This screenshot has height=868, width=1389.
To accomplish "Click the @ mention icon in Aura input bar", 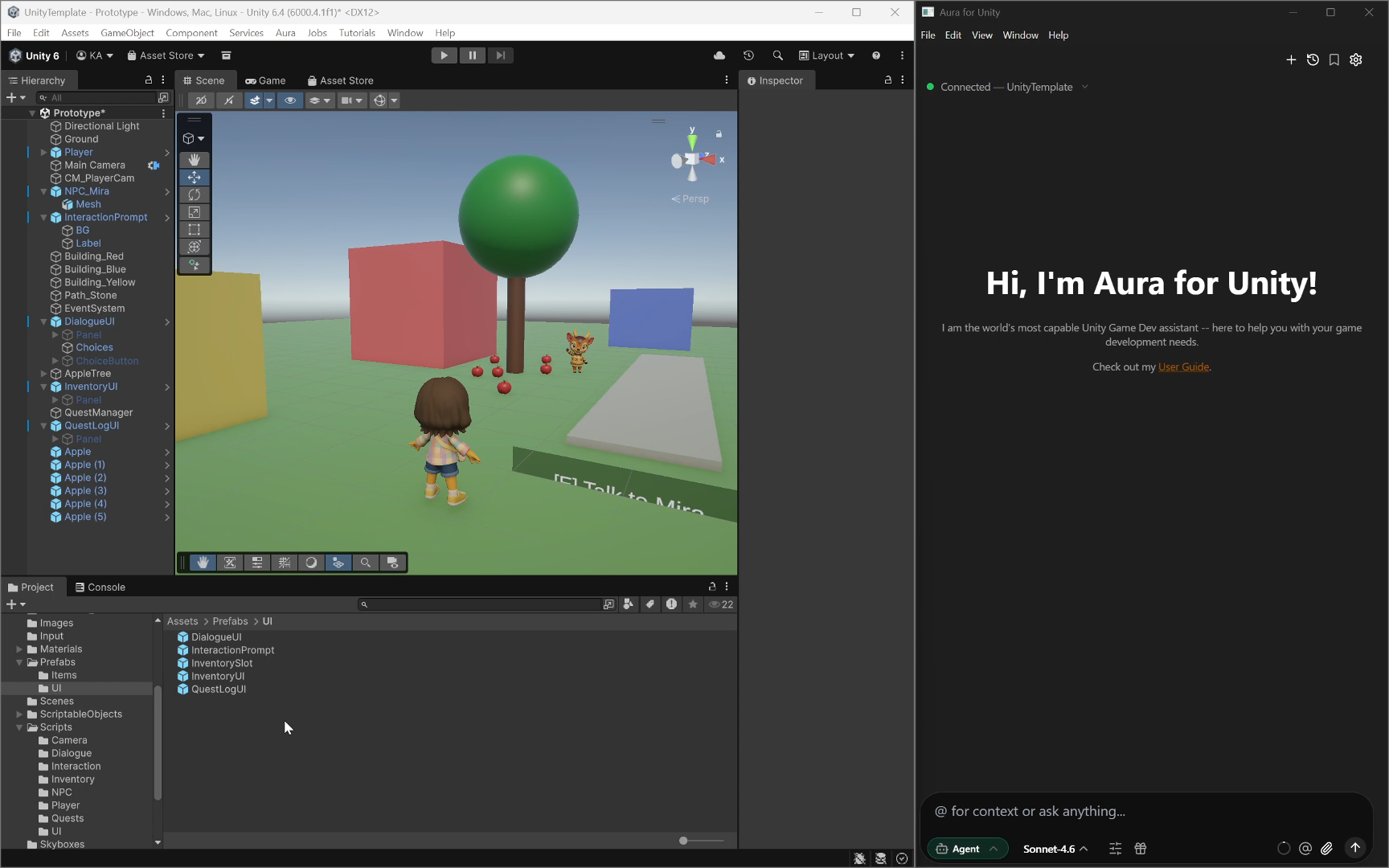I will (x=1305, y=849).
